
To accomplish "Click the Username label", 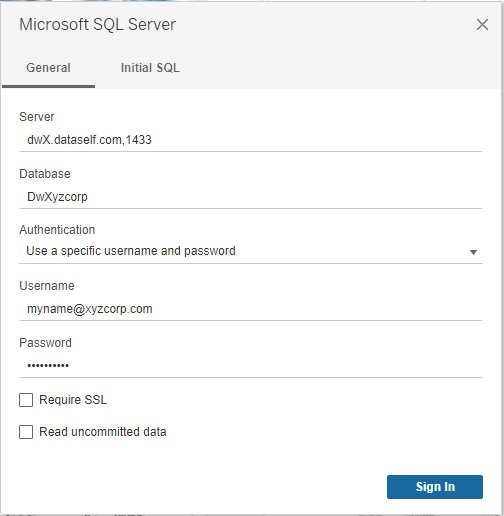I will (47, 286).
